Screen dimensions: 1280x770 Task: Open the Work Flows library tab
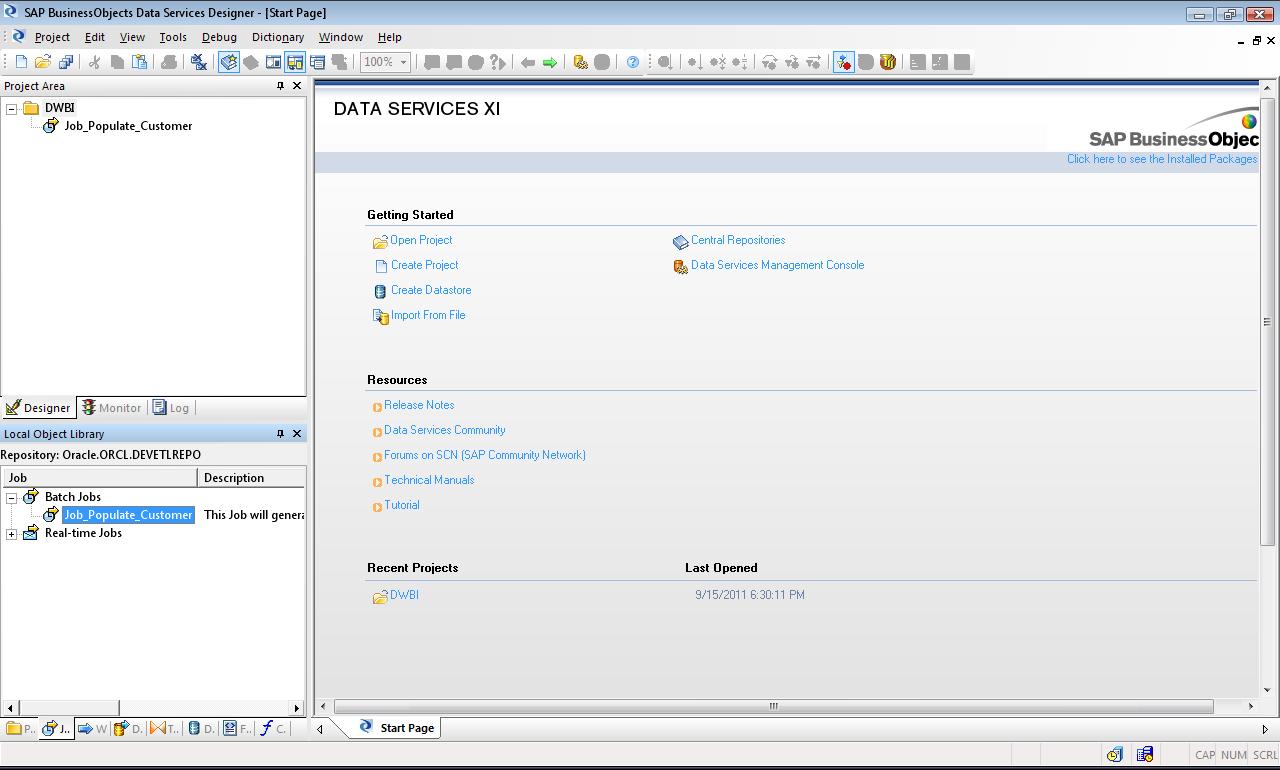(x=92, y=728)
